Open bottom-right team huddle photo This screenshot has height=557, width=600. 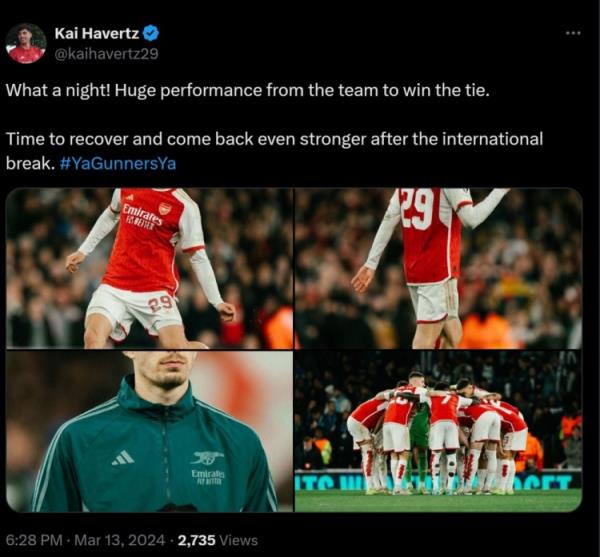[438, 431]
